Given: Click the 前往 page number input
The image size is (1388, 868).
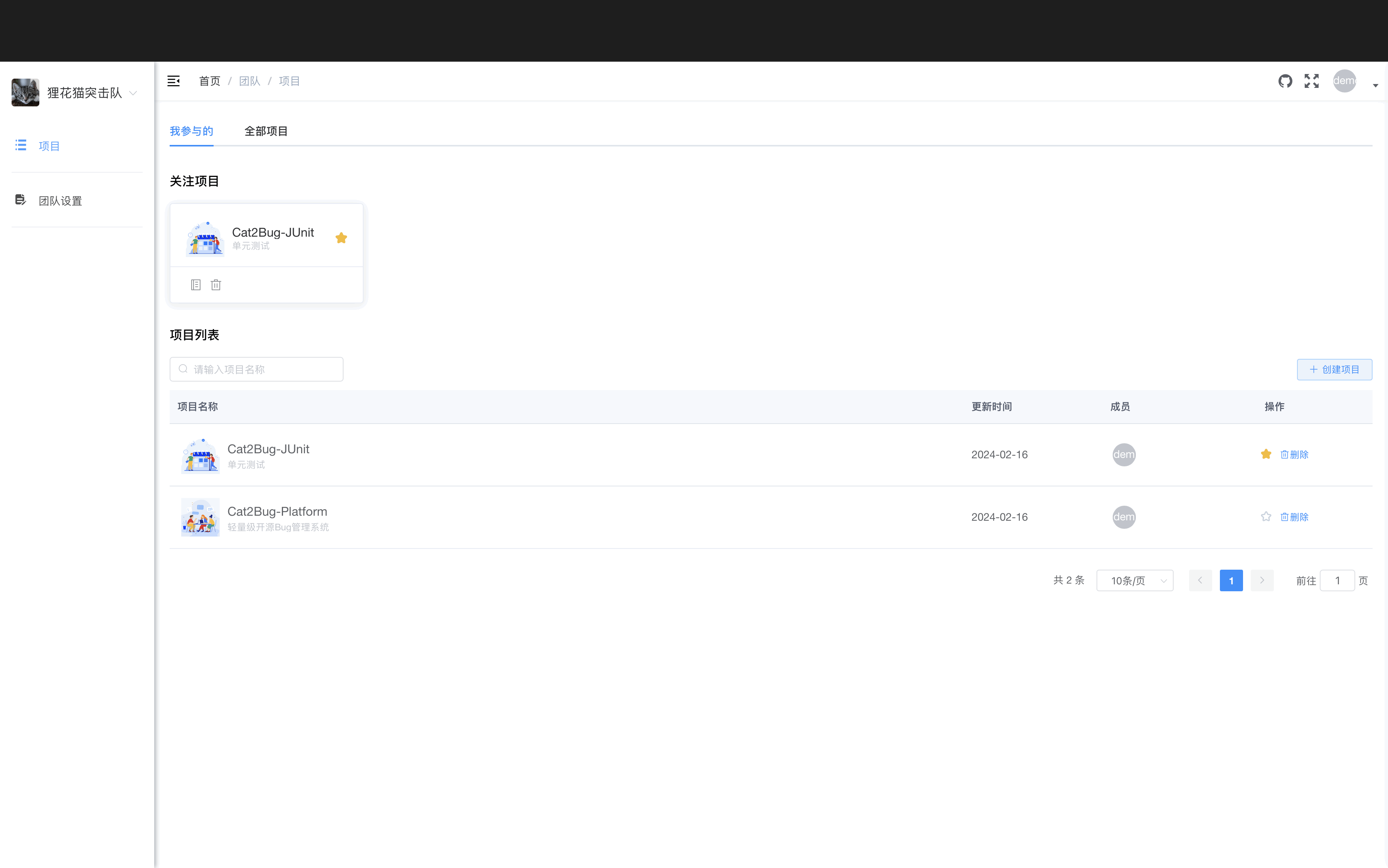Looking at the screenshot, I should point(1337,580).
